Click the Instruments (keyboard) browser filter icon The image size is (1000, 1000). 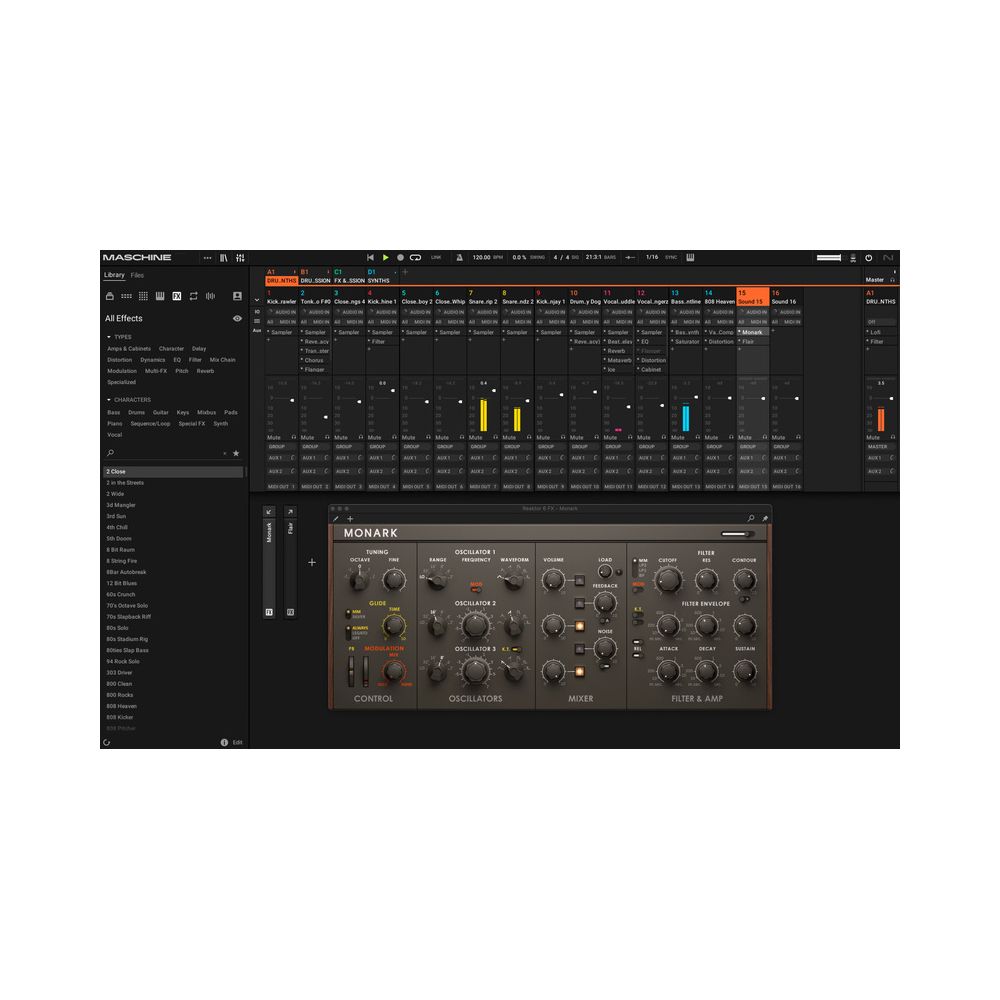coord(158,296)
